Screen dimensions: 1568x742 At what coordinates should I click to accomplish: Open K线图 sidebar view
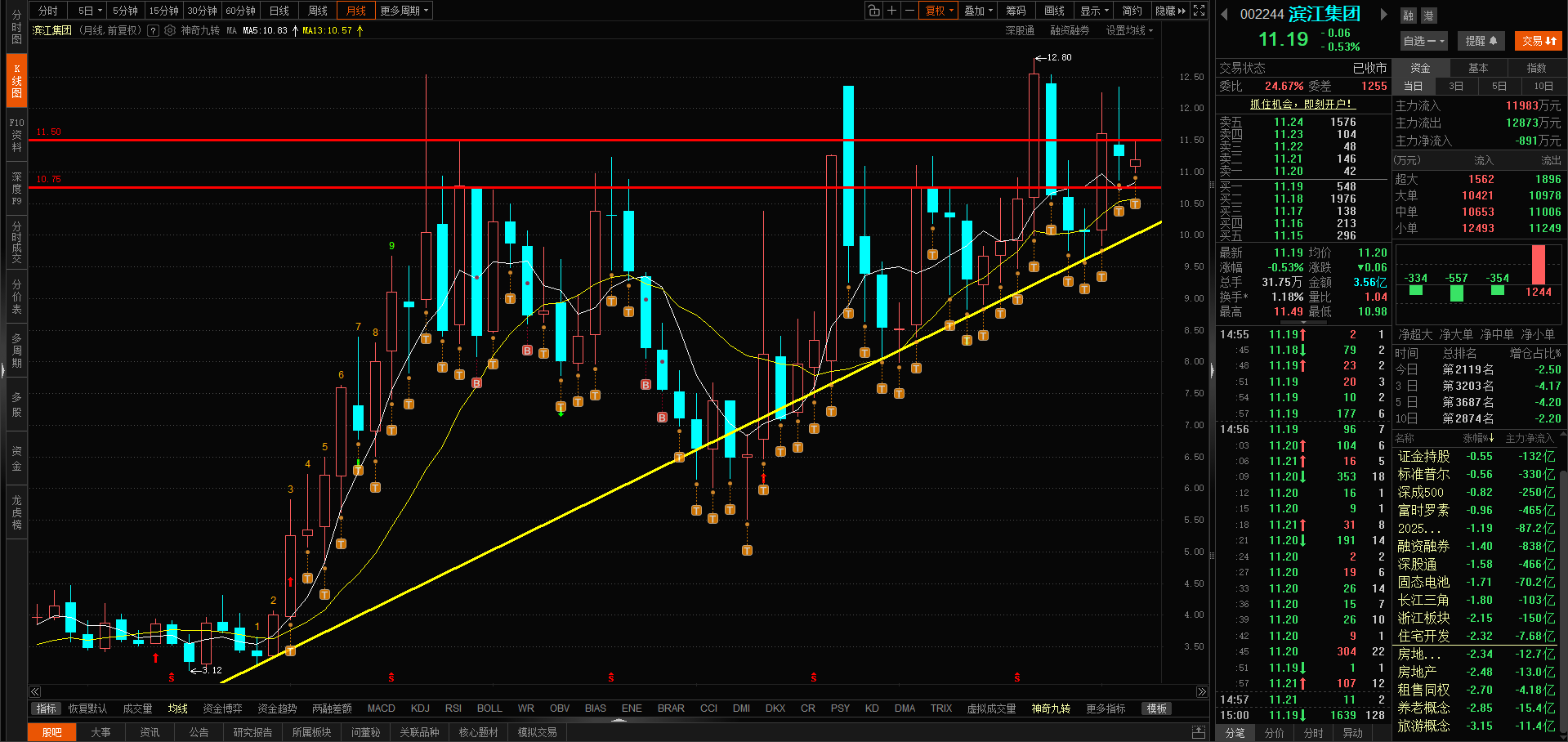coord(16,81)
